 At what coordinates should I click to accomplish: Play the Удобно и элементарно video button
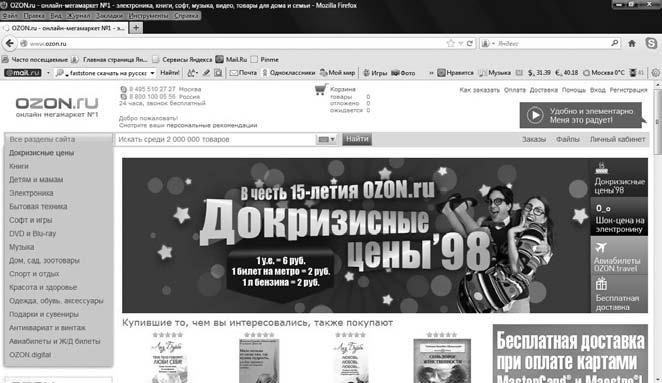(534, 115)
